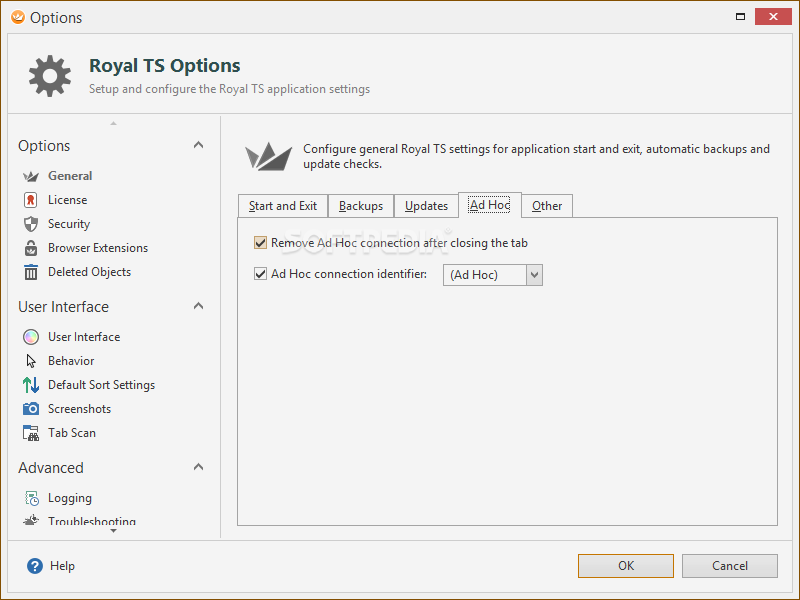Click the User Interface color wheel icon

tap(31, 337)
